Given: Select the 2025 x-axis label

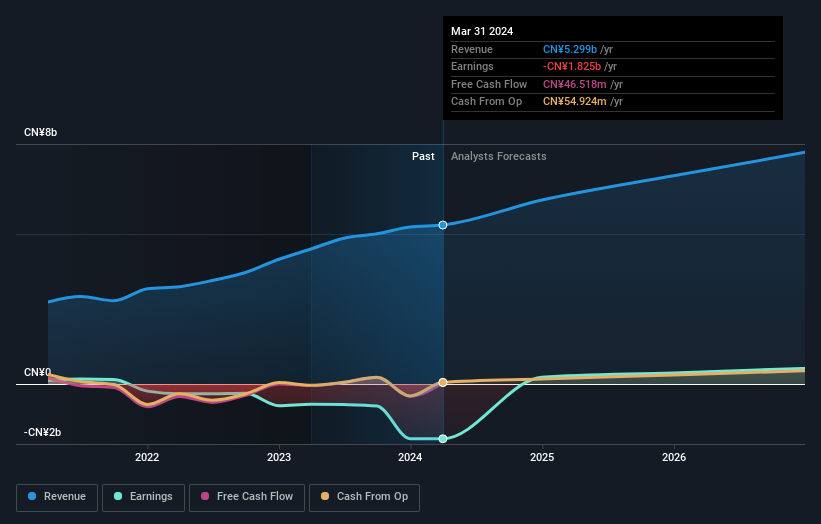Looking at the screenshot, I should 542,458.
